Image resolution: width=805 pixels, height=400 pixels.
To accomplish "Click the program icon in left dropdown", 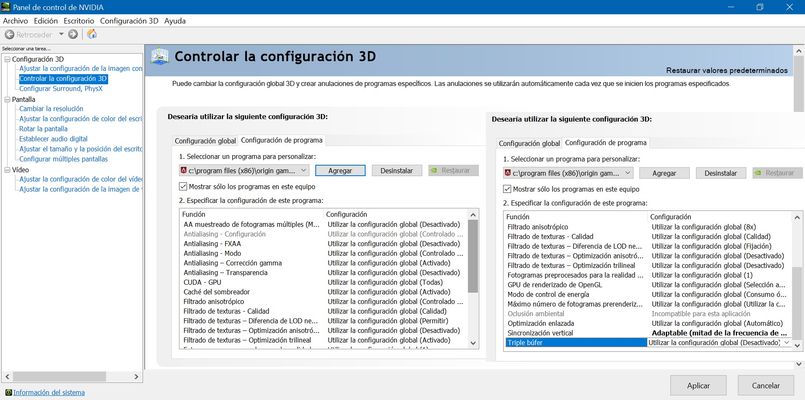I will click(x=184, y=171).
